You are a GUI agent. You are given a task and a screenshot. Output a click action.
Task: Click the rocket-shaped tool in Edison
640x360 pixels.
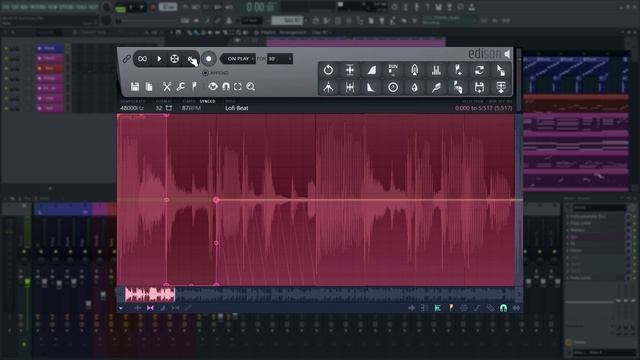[x=415, y=70]
